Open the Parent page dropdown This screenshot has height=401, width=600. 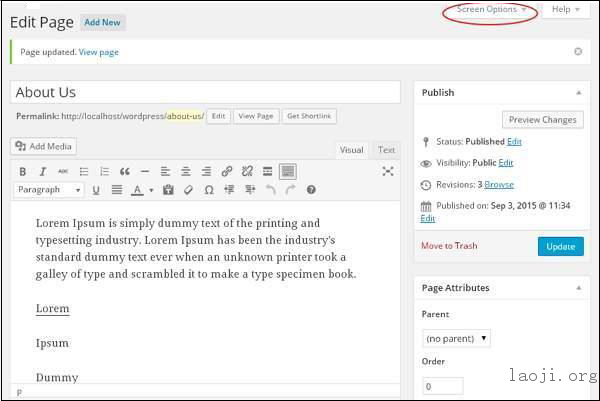coord(456,339)
